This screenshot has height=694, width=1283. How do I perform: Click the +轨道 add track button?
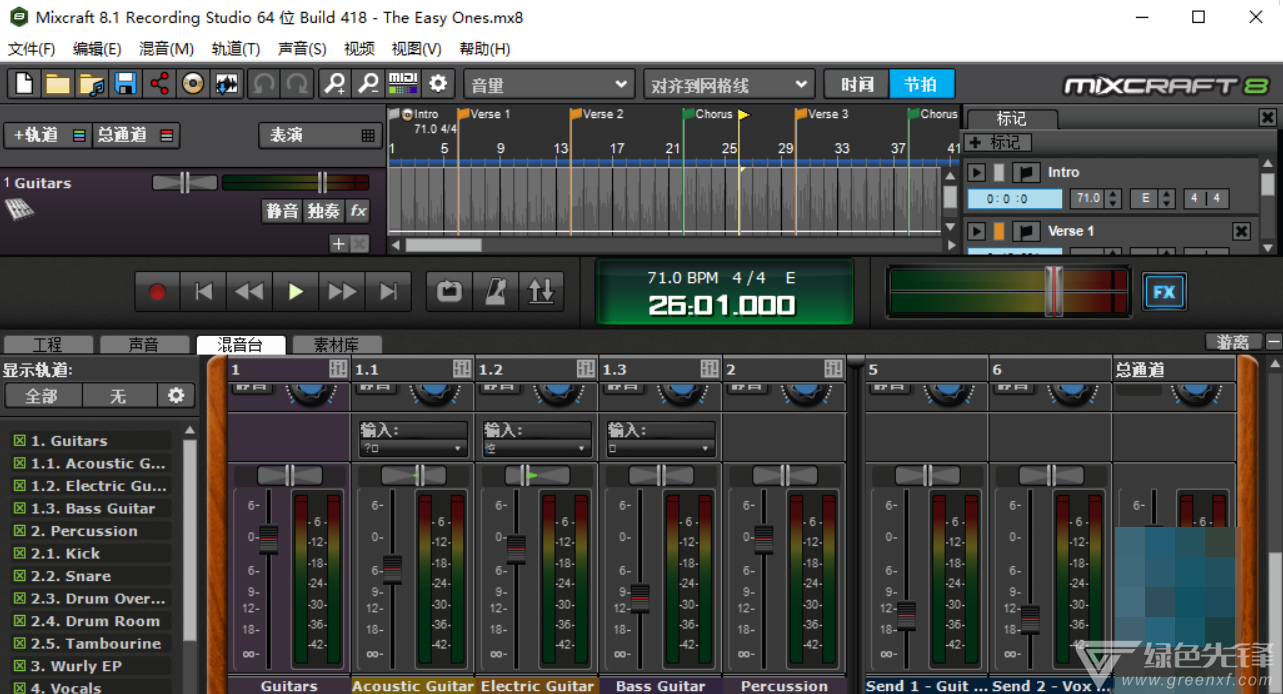tap(47, 135)
